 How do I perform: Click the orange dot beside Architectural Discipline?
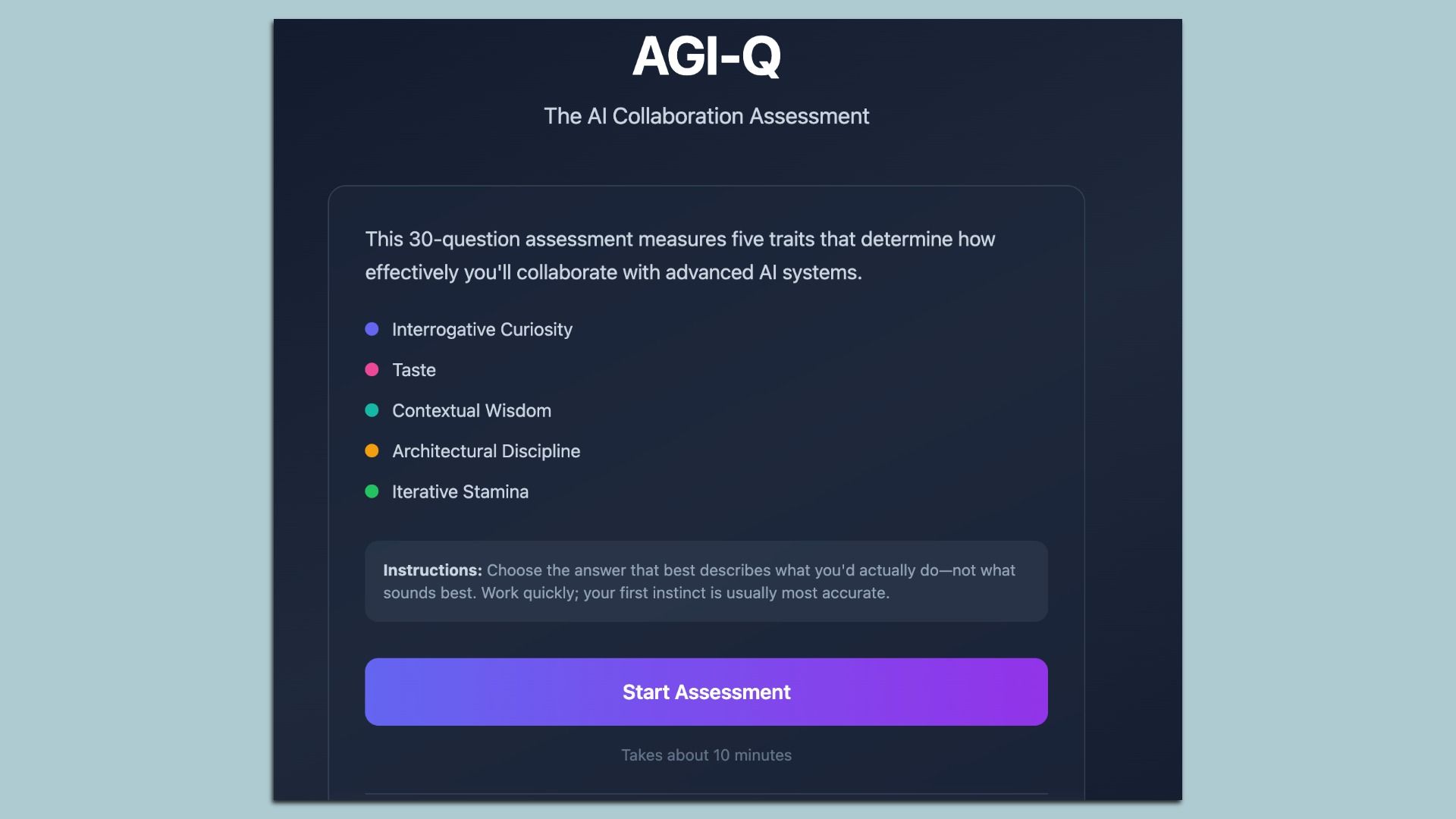(372, 450)
